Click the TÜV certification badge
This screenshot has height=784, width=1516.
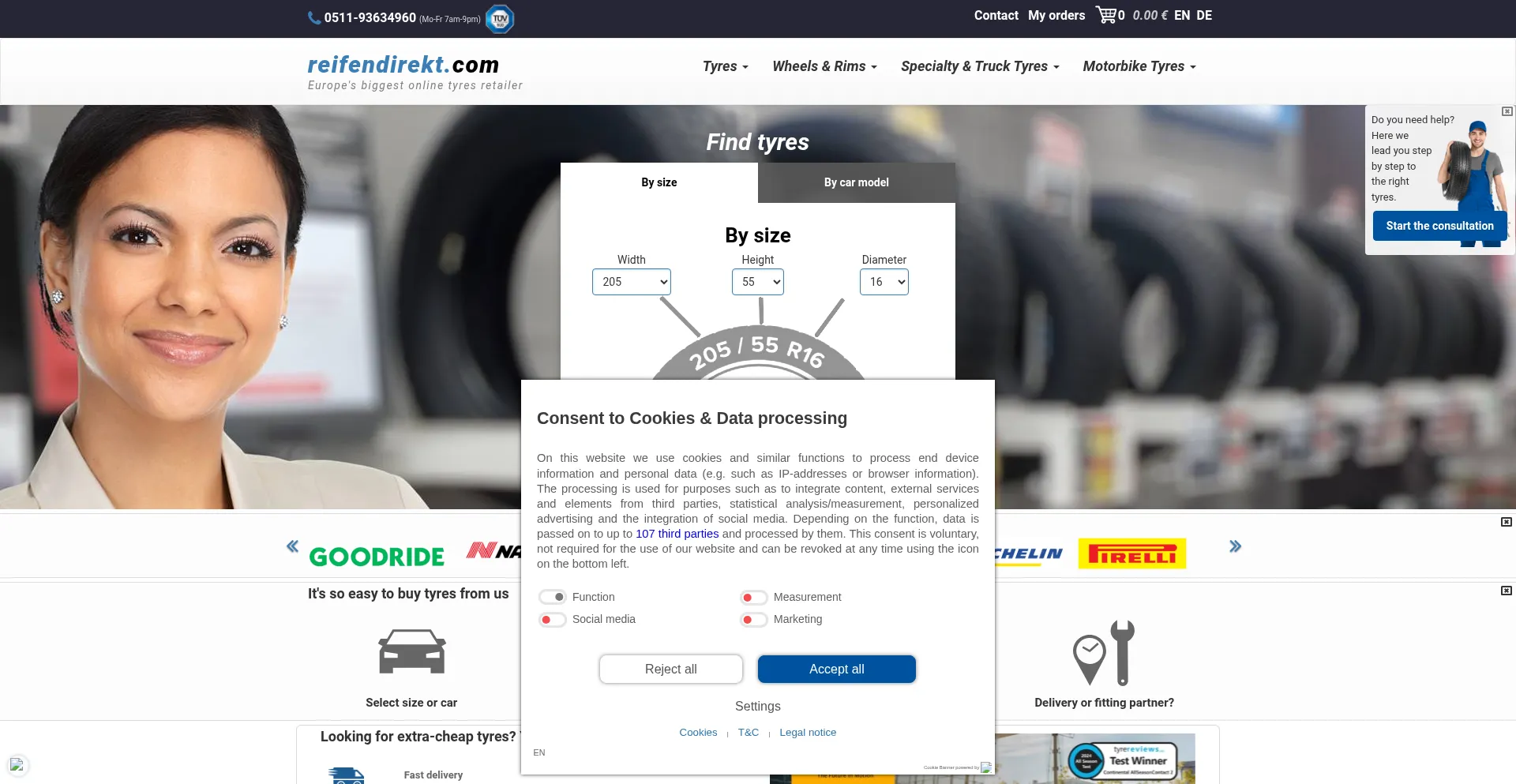499,19
